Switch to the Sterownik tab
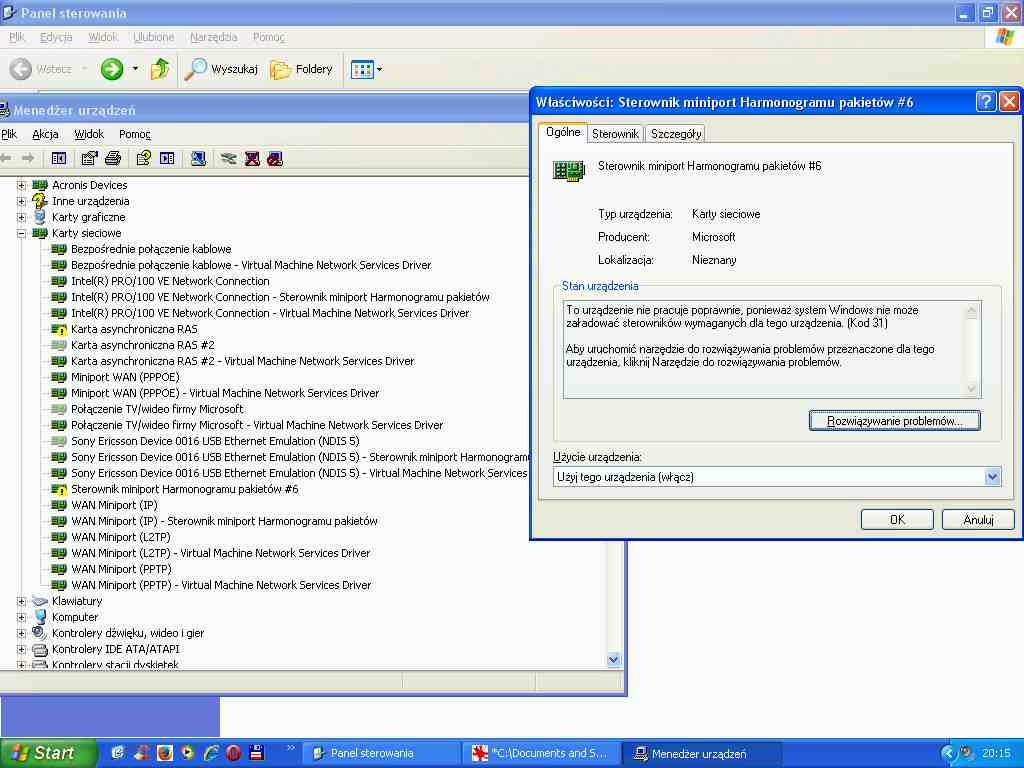This screenshot has width=1024, height=768. click(x=615, y=134)
